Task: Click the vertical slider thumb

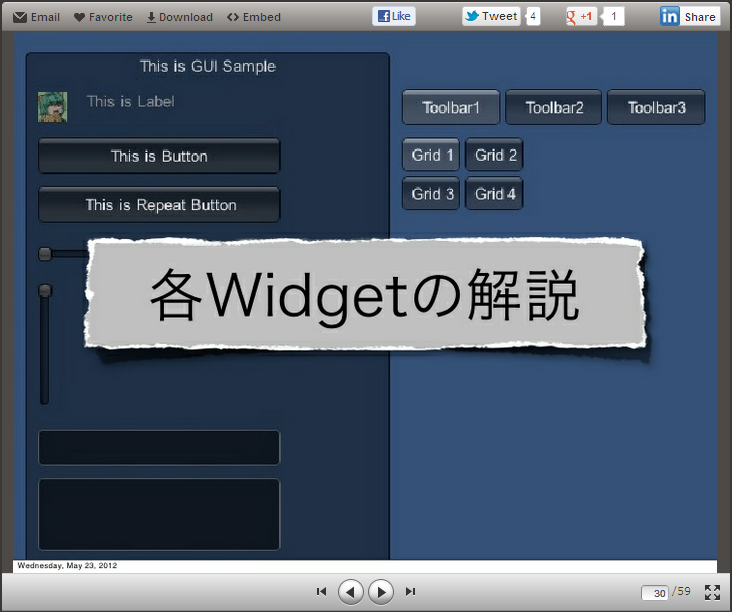Action: [44, 291]
